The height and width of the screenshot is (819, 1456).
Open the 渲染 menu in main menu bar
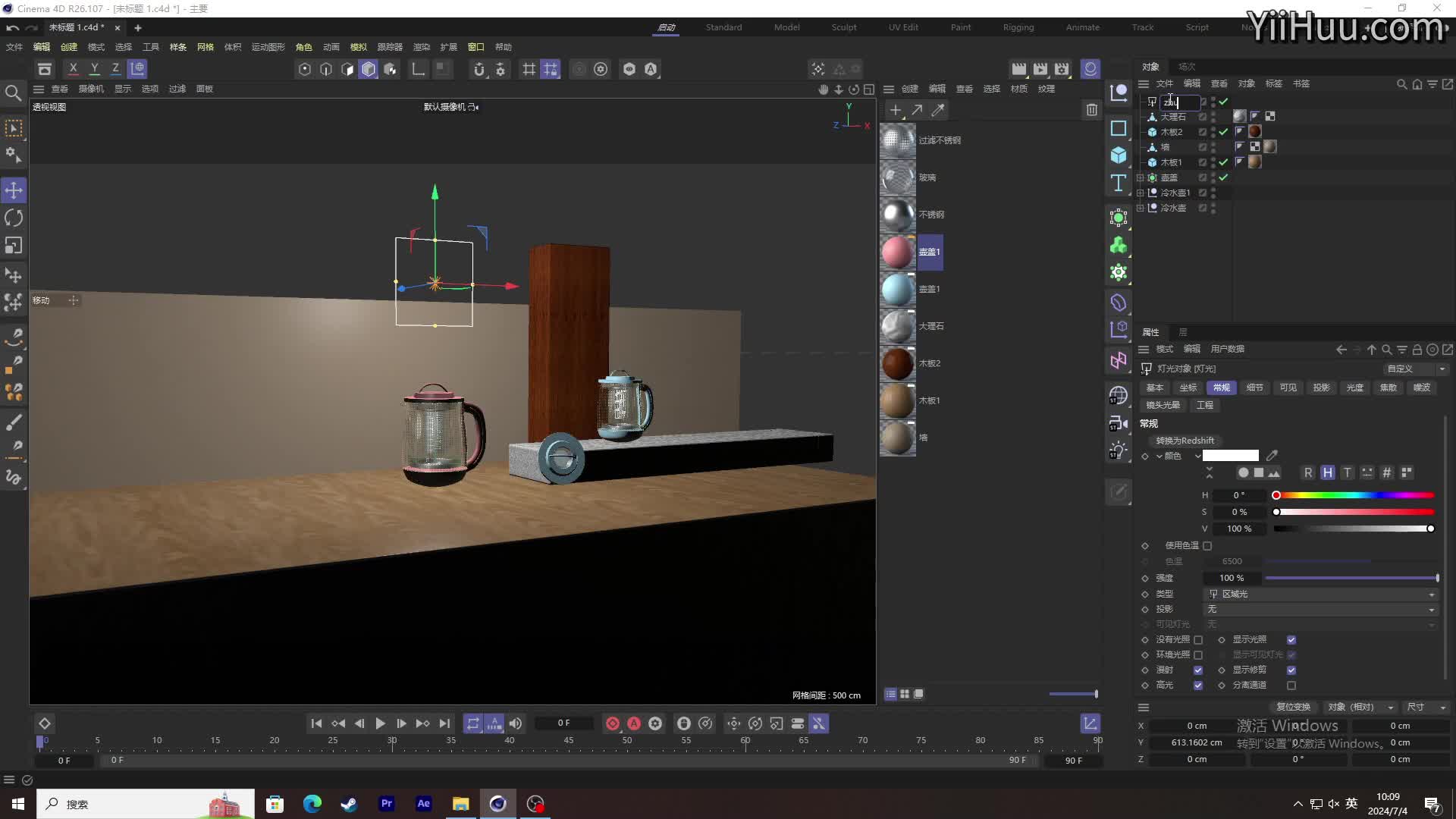(421, 47)
